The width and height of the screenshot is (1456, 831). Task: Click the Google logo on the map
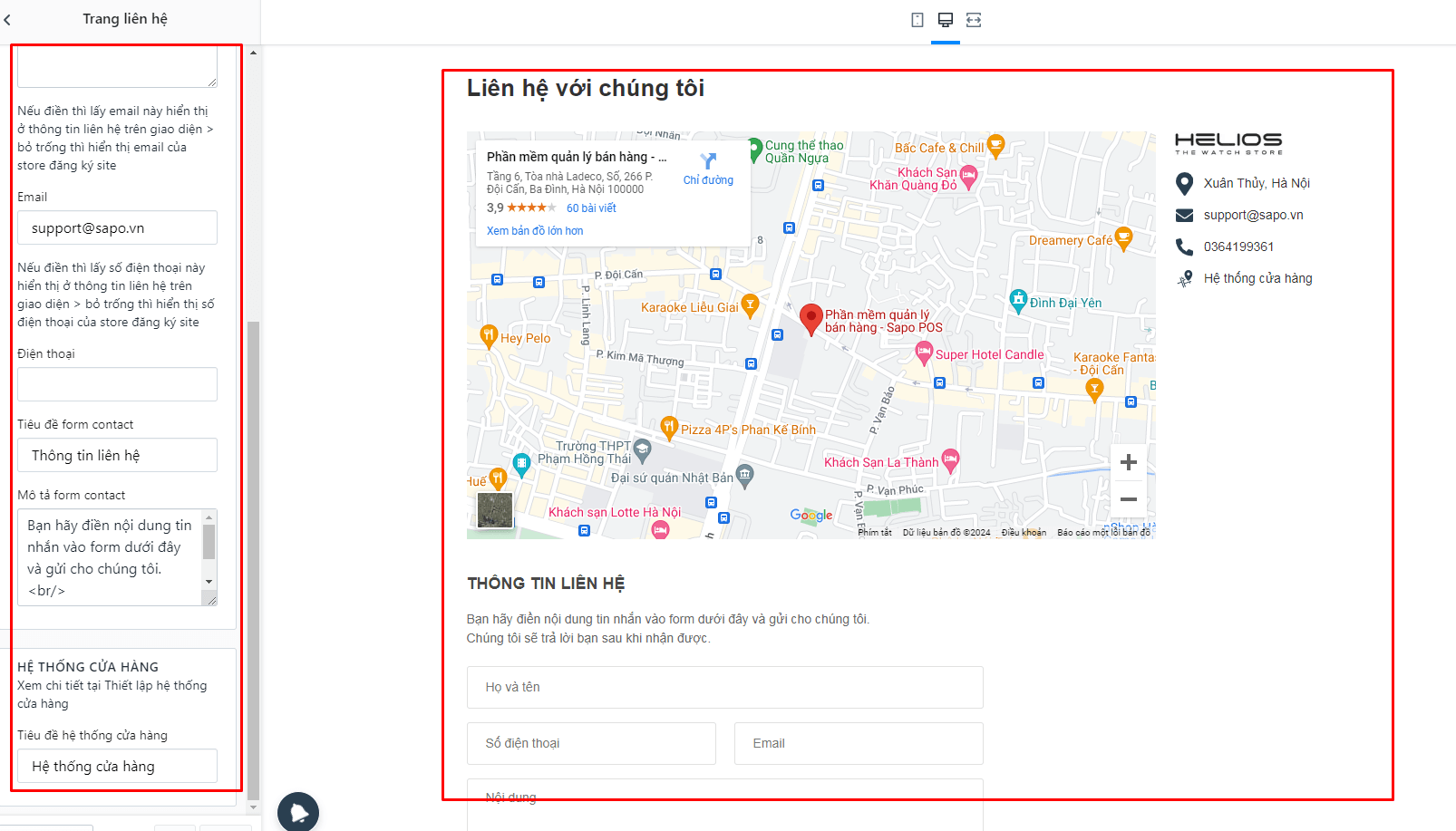(811, 515)
